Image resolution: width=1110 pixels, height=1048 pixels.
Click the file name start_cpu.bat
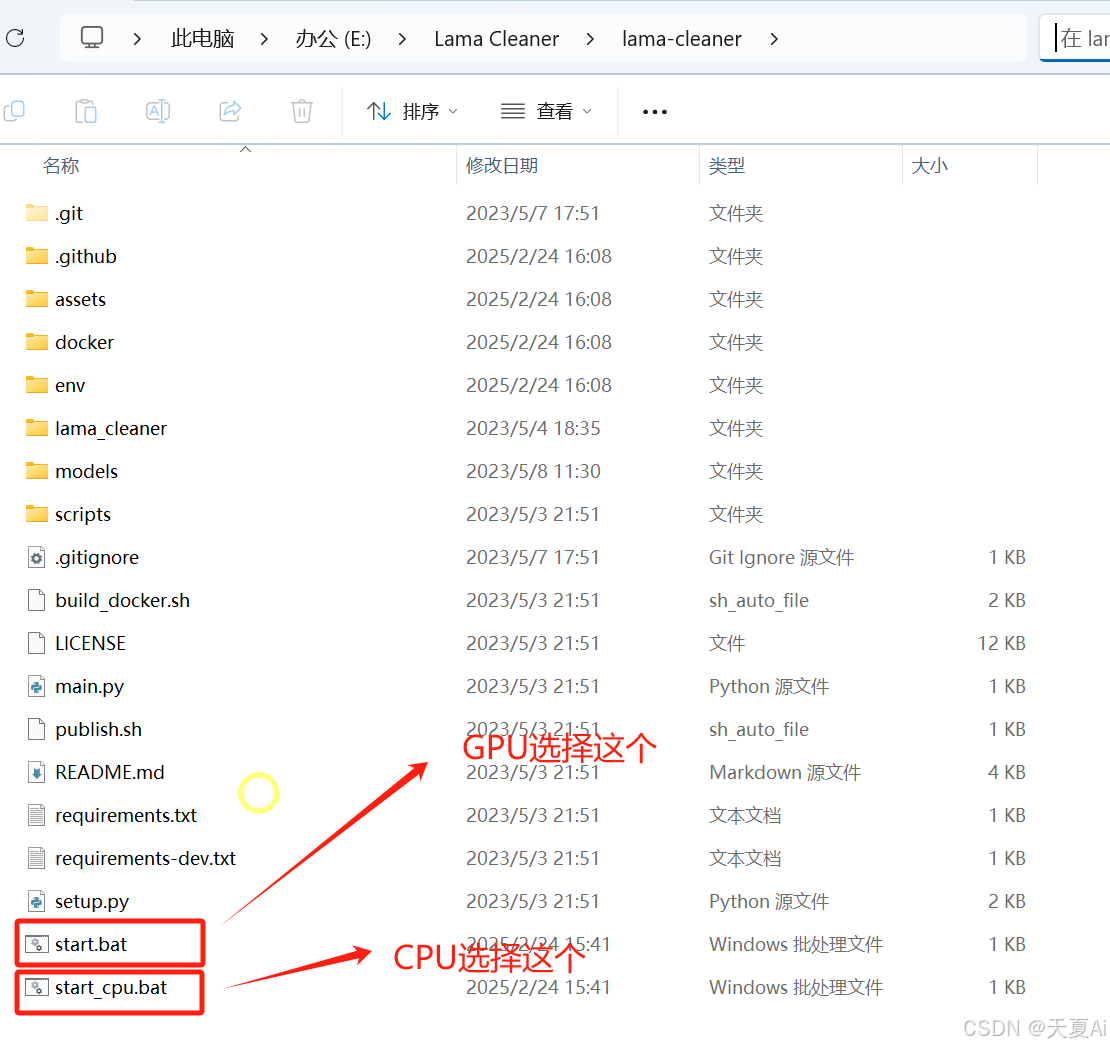(111, 988)
